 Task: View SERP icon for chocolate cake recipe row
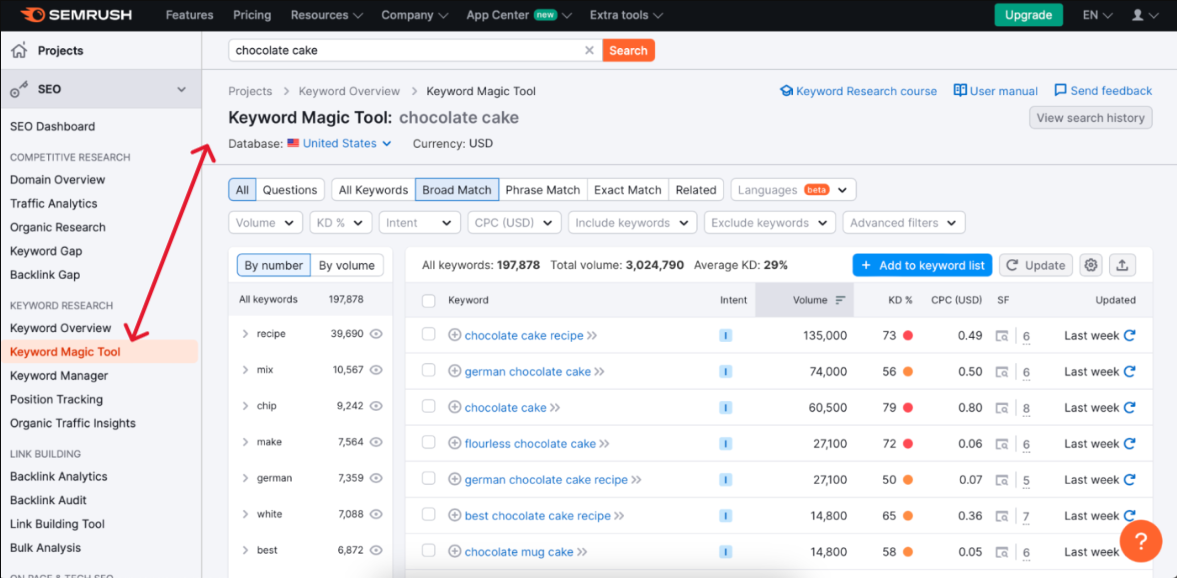pyautogui.click(x=1002, y=336)
